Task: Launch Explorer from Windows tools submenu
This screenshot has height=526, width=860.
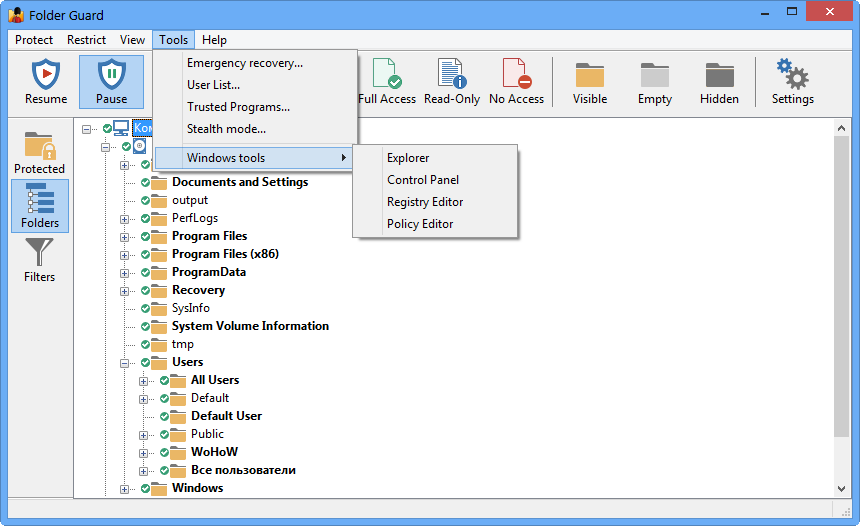Action: click(435, 158)
